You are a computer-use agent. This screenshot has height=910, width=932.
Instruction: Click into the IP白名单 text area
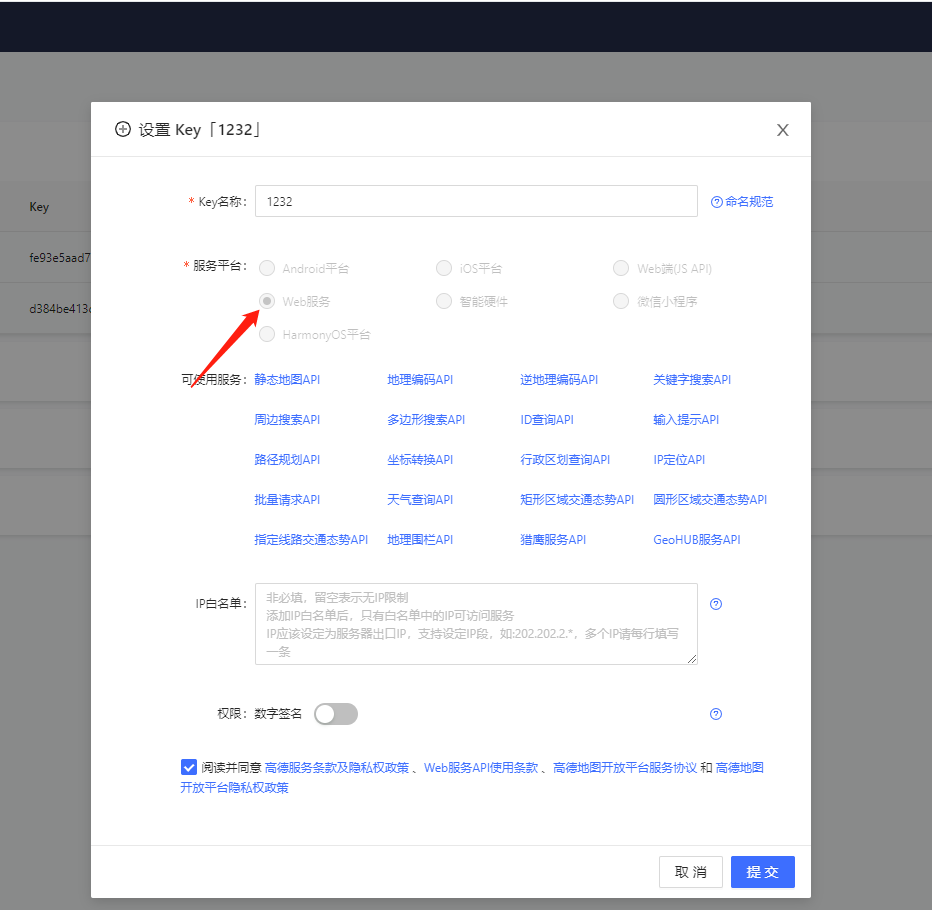pos(476,624)
